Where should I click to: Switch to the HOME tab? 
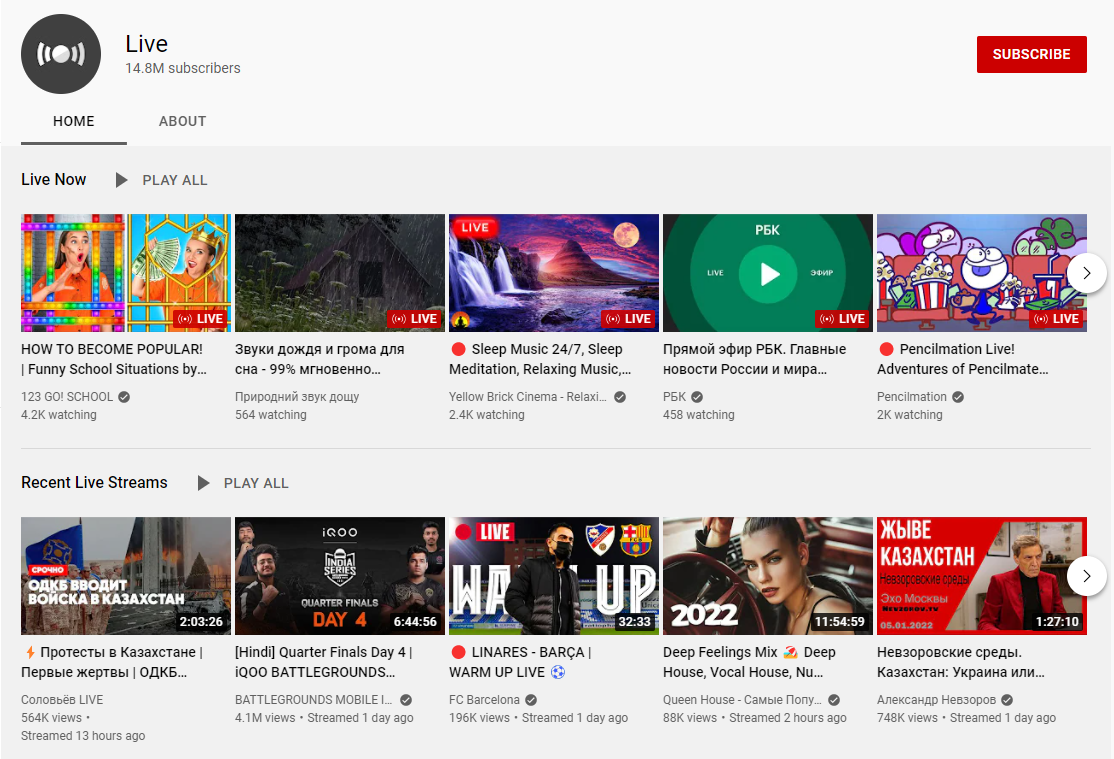tap(74, 122)
